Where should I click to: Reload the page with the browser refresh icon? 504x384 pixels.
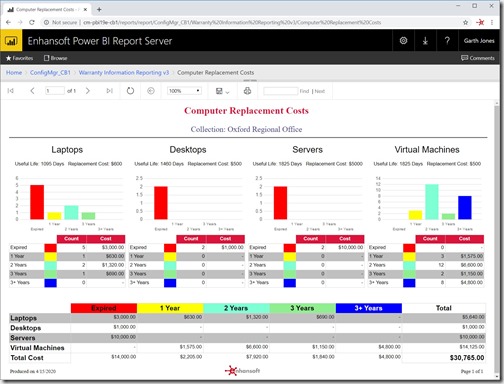coord(32,22)
